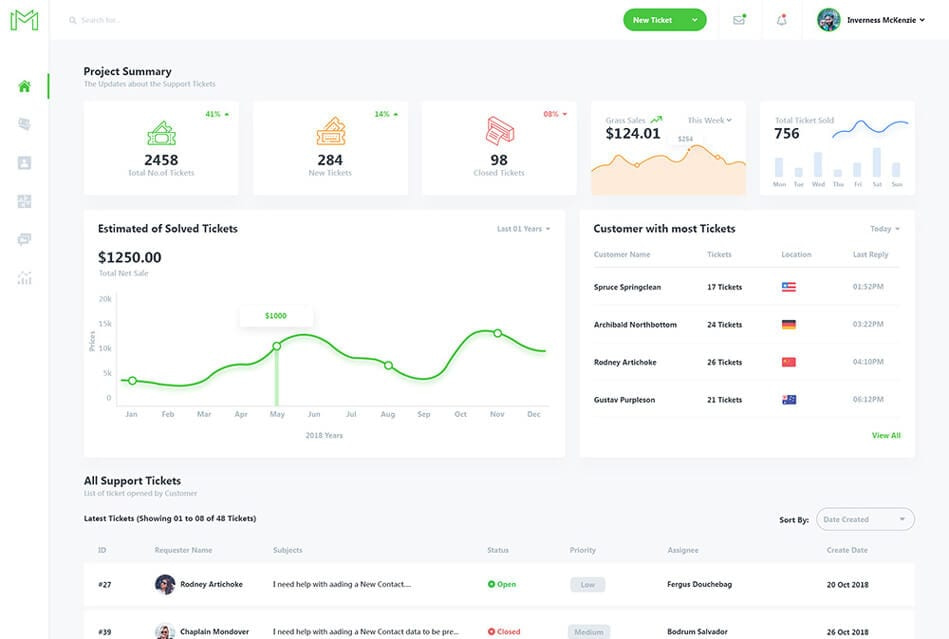Click the mail envelope icon in the header
Viewport: 949px width, 639px height.
pyautogui.click(x=739, y=20)
